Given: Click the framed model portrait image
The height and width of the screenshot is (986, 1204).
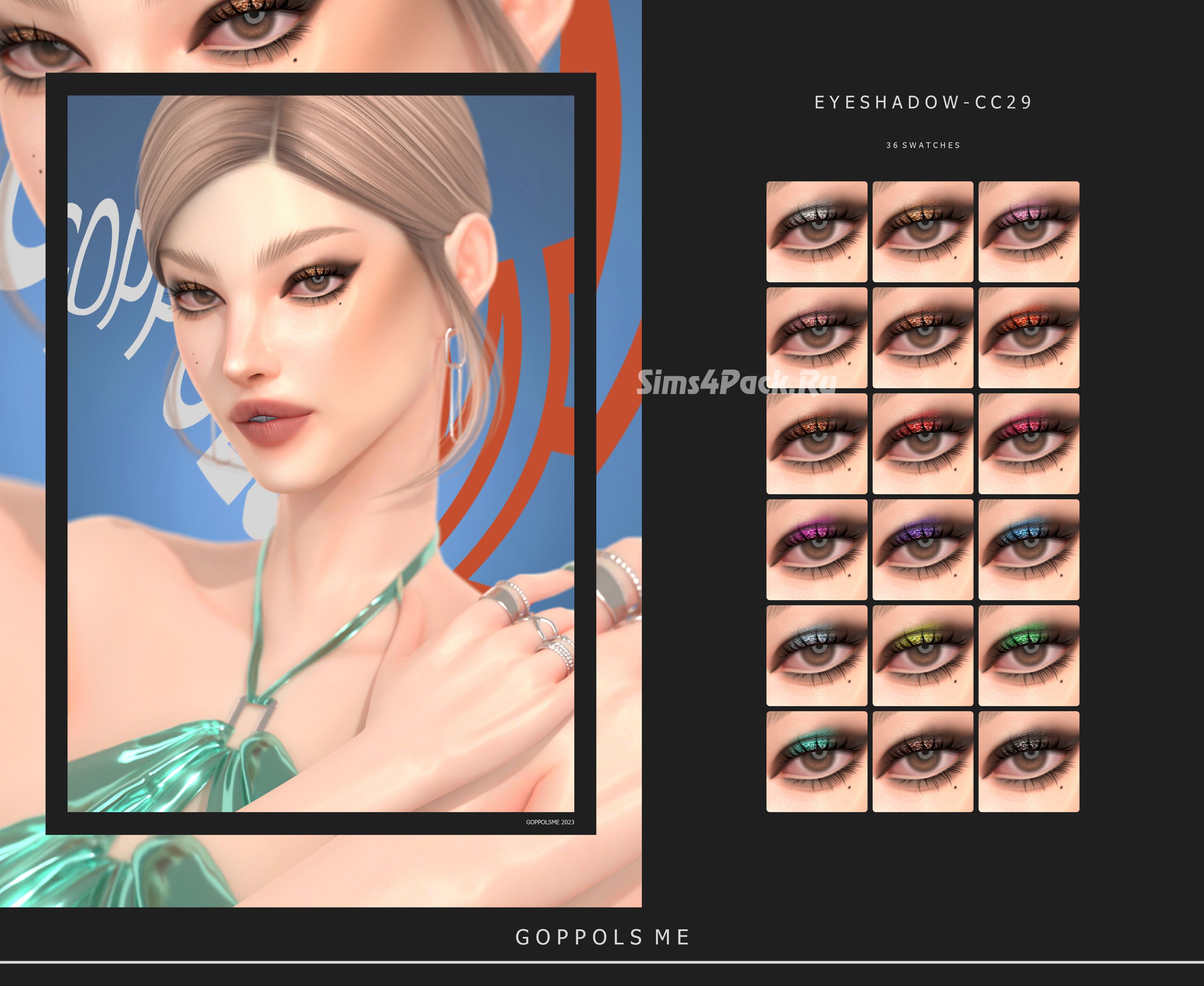Looking at the screenshot, I should click(320, 453).
